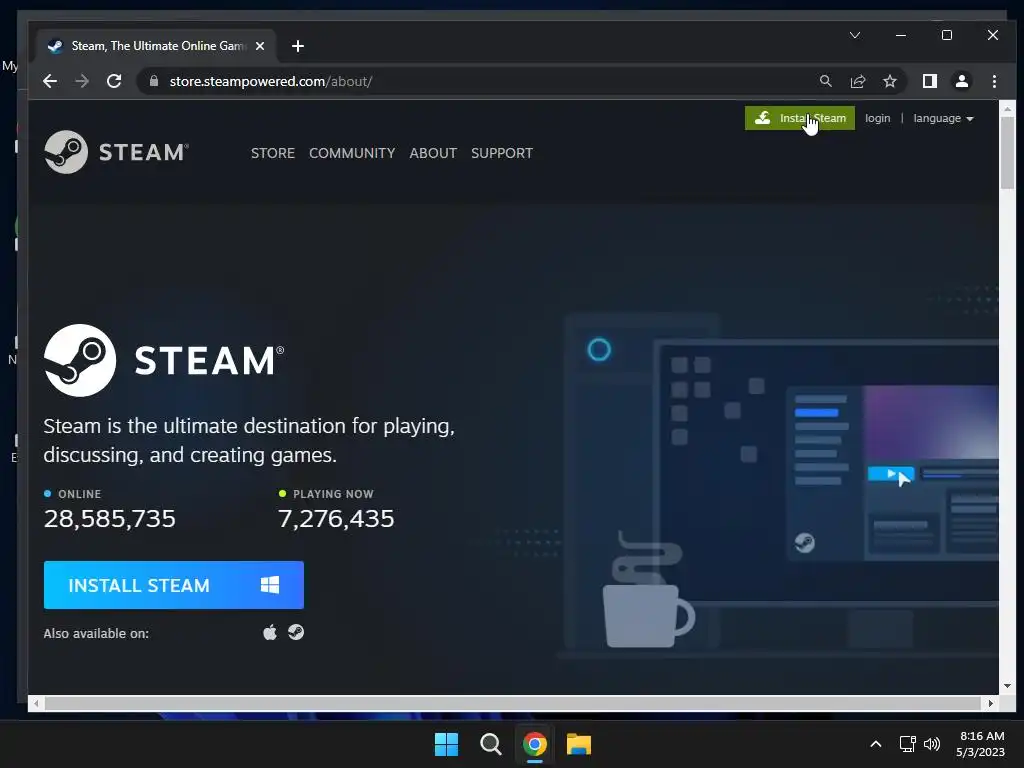Open the zoom magnifier in address bar
The width and height of the screenshot is (1024, 768).
point(825,81)
